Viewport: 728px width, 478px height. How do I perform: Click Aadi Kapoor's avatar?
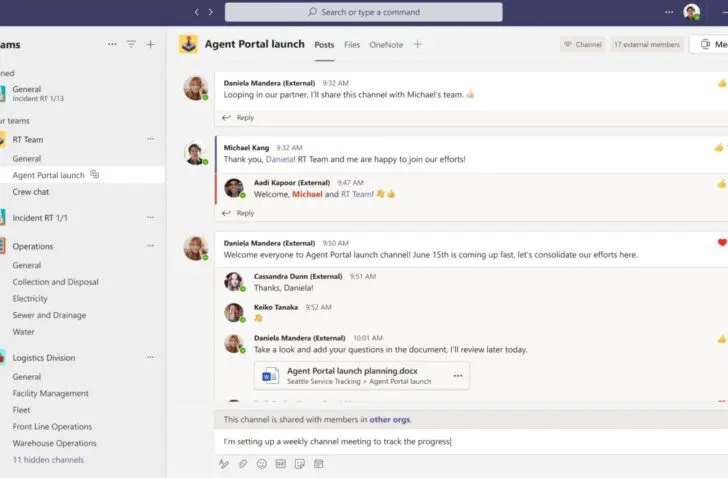(x=234, y=188)
